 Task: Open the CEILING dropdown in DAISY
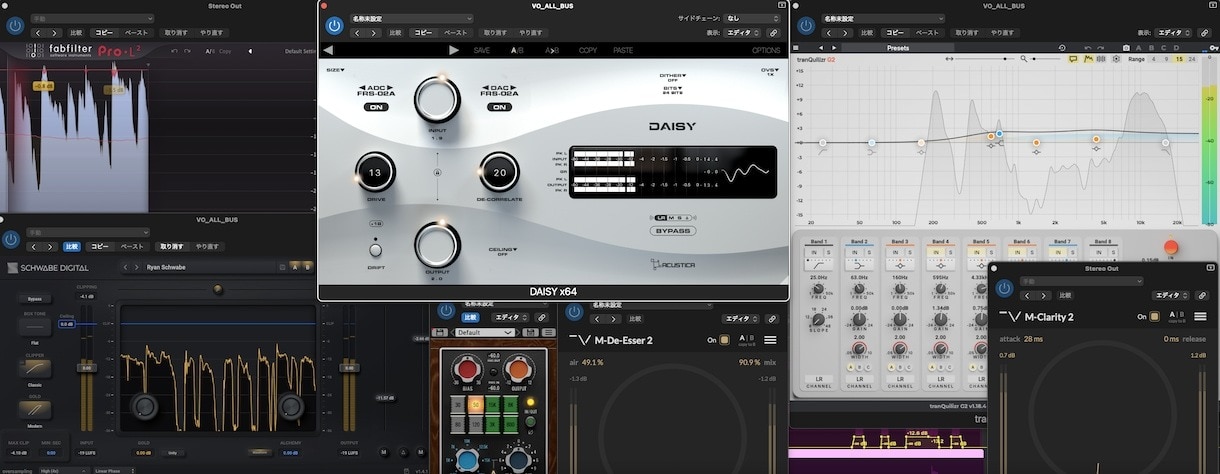click(502, 251)
